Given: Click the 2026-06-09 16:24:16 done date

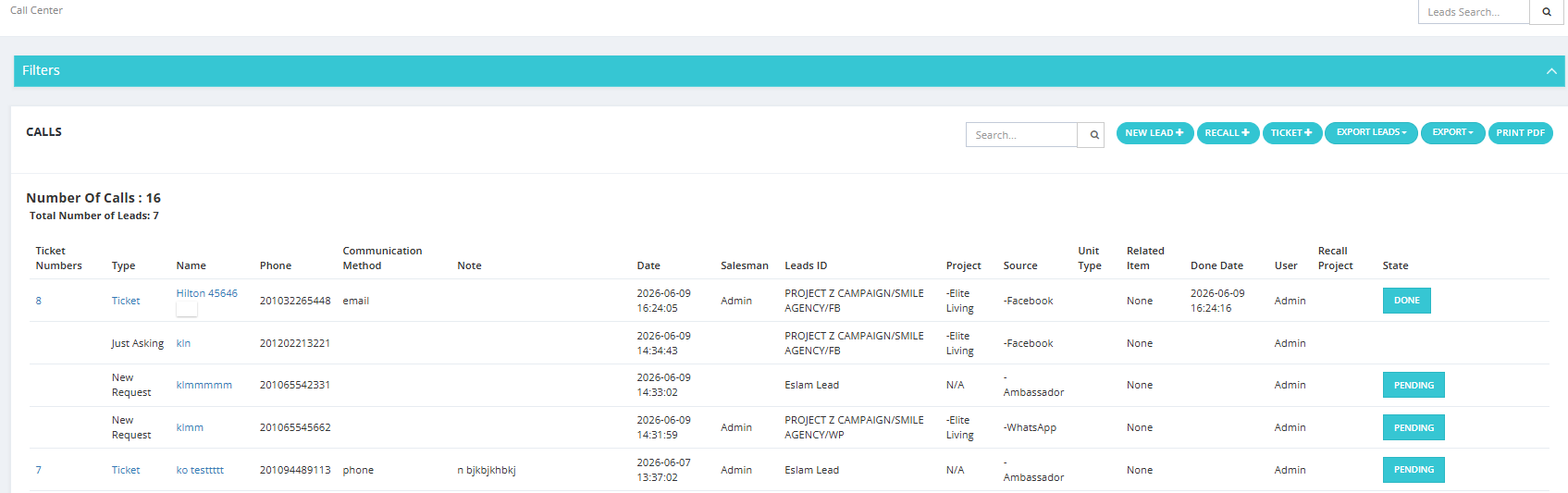Looking at the screenshot, I should pyautogui.click(x=1217, y=301).
